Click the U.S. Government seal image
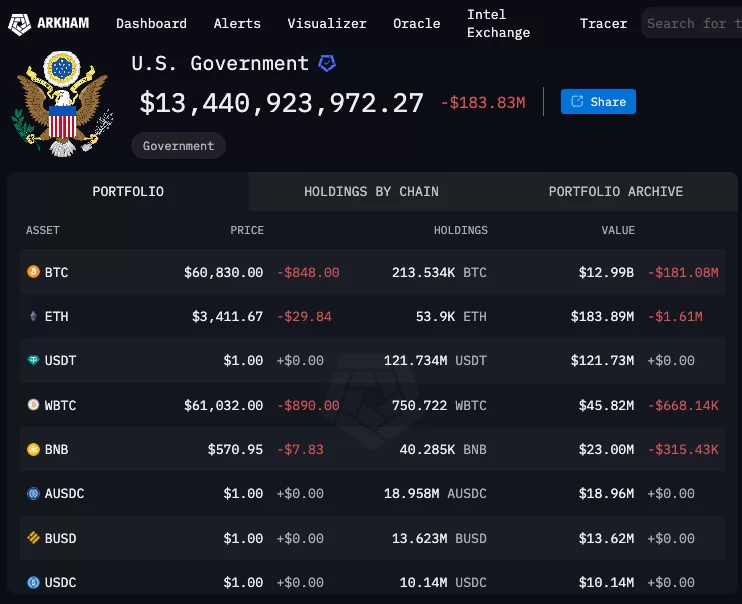The width and height of the screenshot is (742, 604). (x=62, y=104)
